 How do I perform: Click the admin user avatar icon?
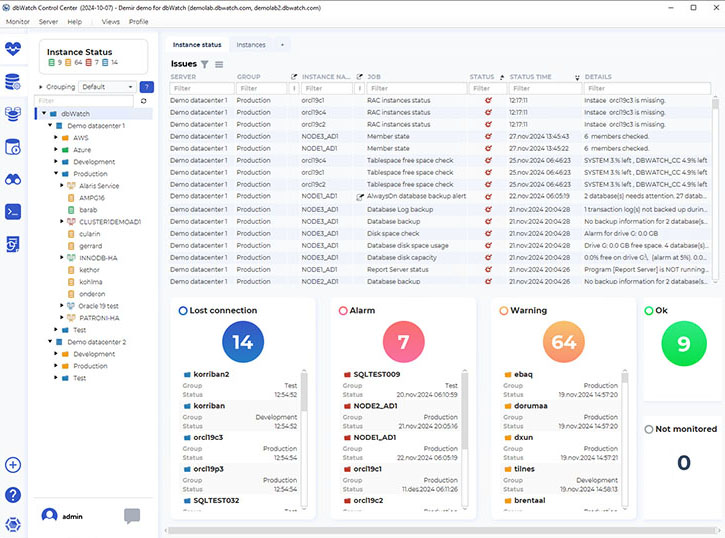(x=49, y=515)
